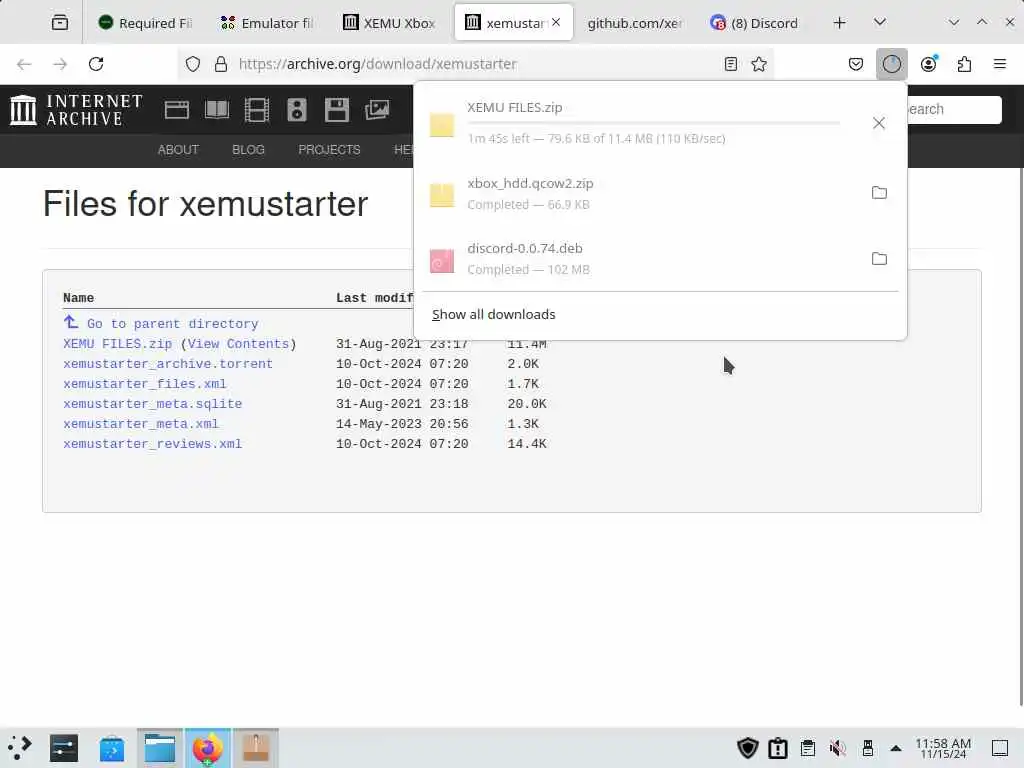Viewport: 1024px width, 768px height.
Task: Open the system settings taskbar icon
Action: click(x=63, y=748)
